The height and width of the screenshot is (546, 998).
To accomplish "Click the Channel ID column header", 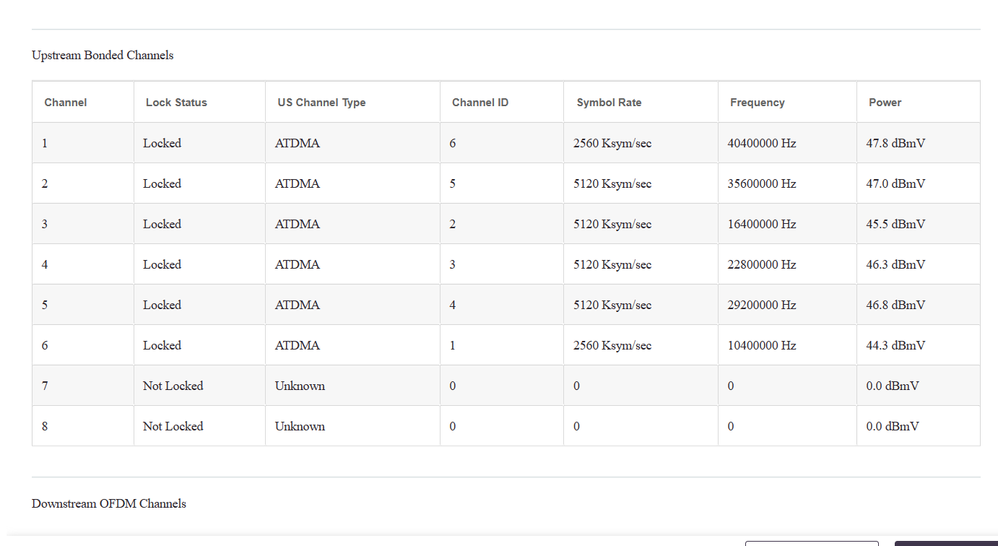I will pos(480,102).
